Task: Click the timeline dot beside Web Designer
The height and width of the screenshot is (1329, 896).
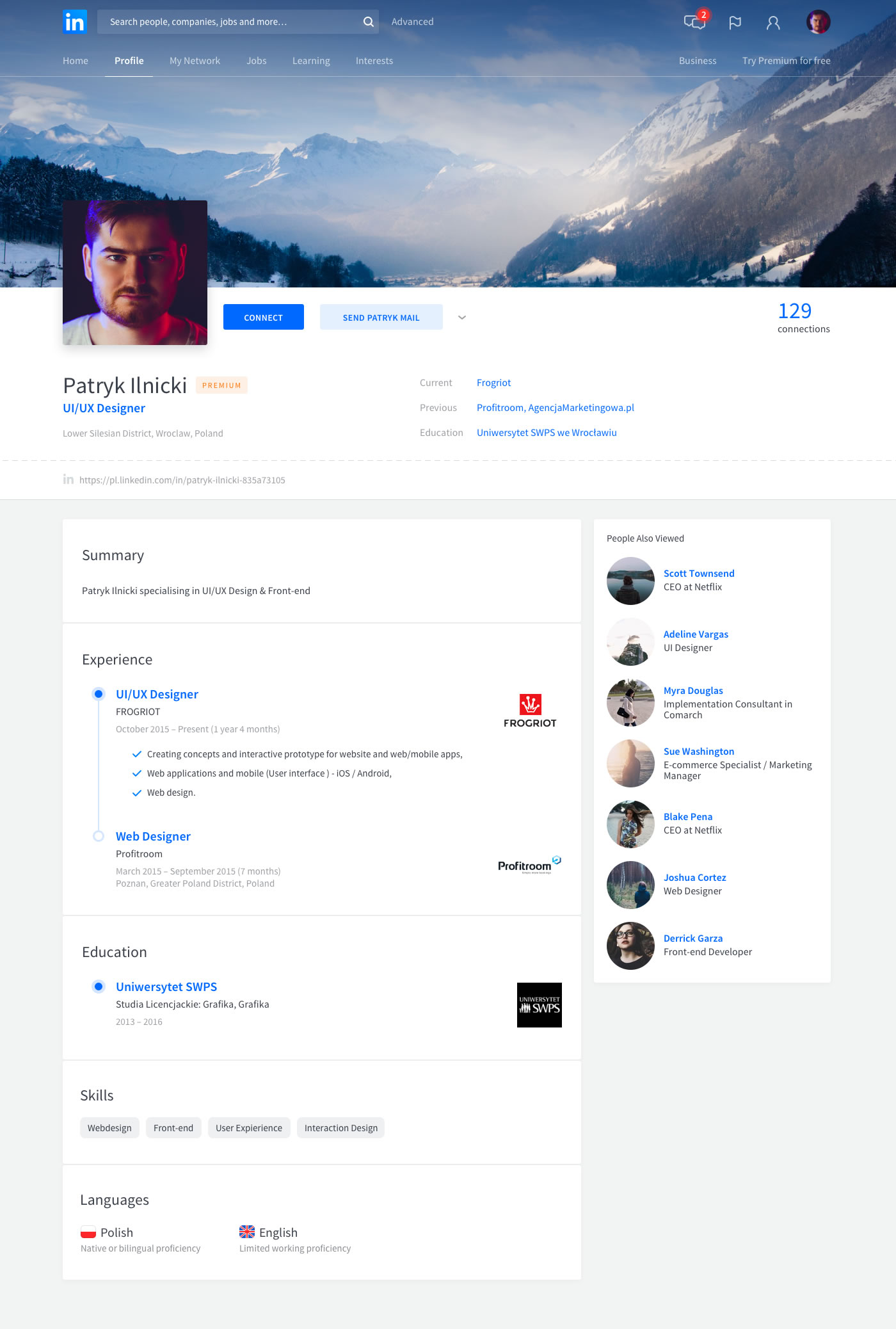Action: [x=99, y=836]
